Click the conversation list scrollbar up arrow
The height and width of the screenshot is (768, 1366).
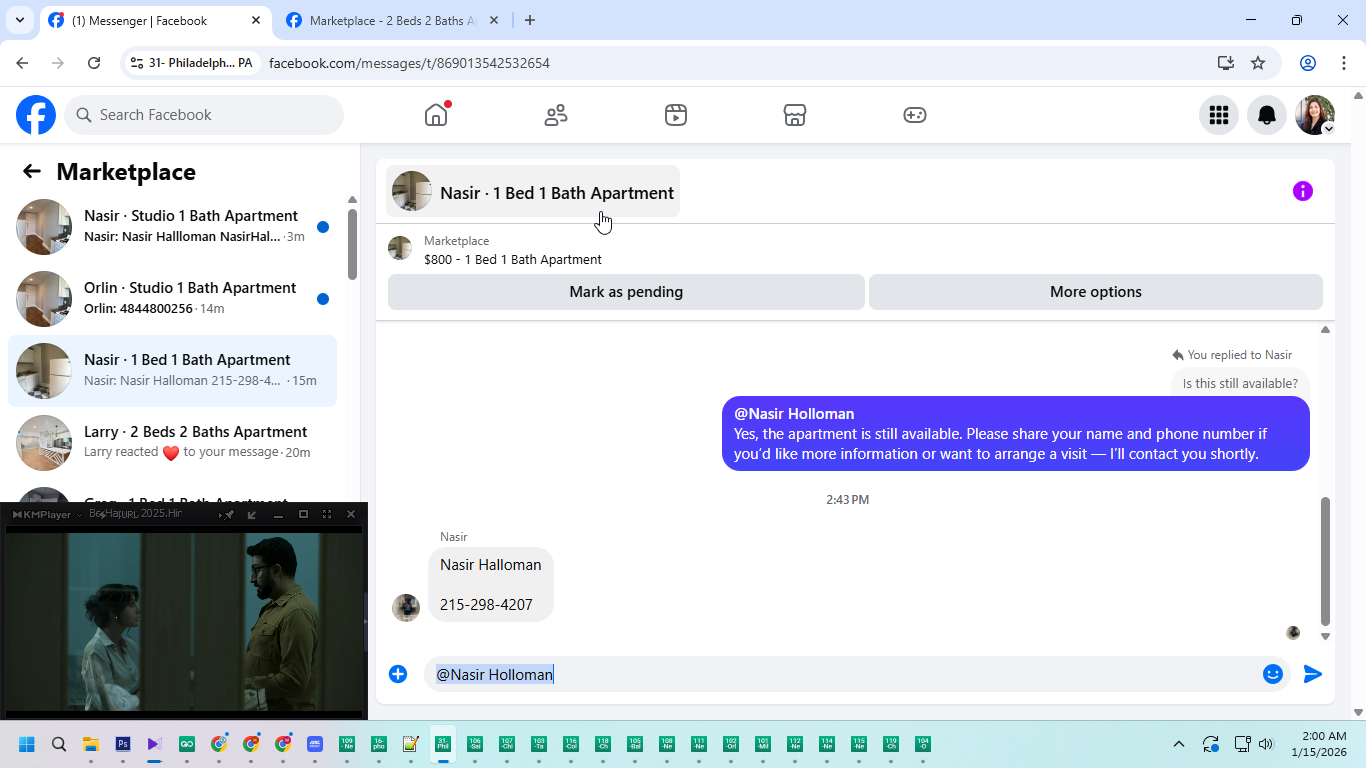352,200
